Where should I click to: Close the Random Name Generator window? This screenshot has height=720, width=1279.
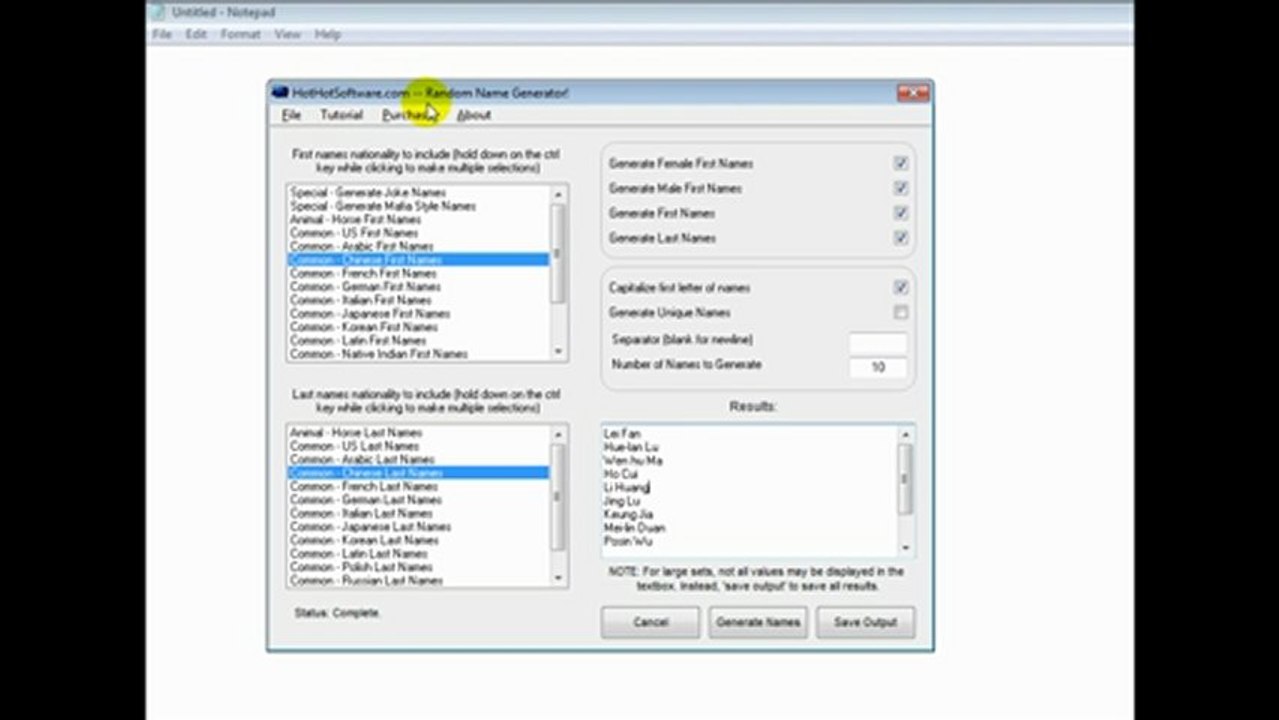pos(912,93)
